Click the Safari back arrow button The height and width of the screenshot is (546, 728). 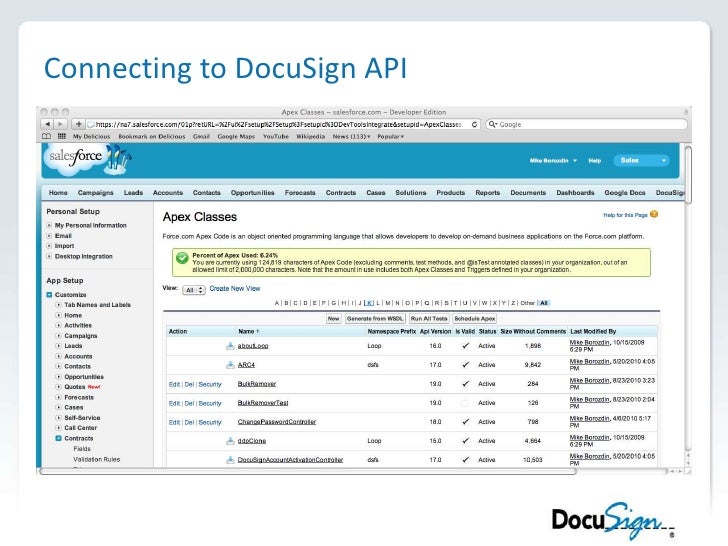pos(47,124)
